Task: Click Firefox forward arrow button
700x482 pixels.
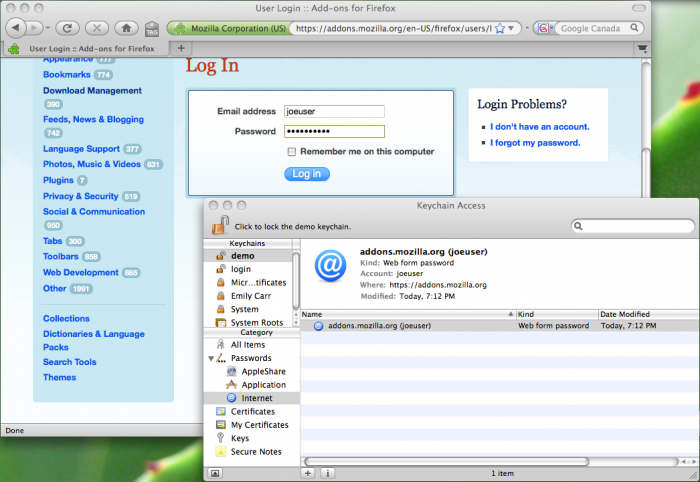Action: click(x=34, y=28)
